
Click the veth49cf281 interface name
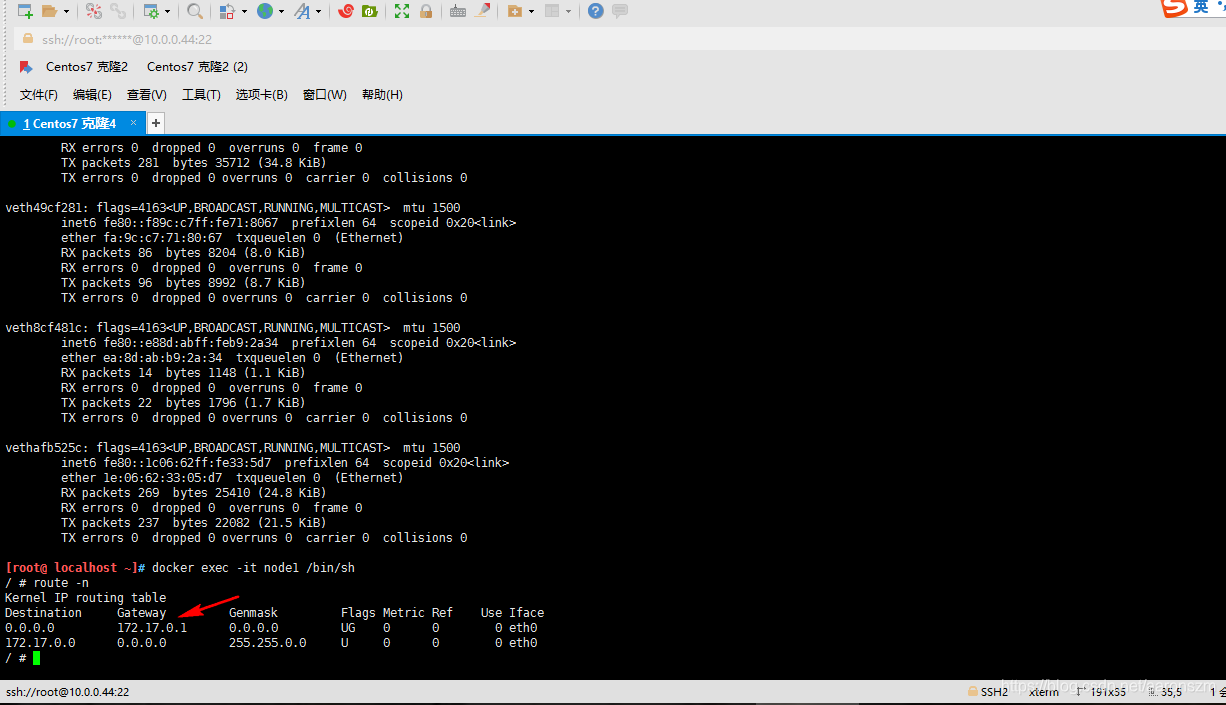coord(43,208)
